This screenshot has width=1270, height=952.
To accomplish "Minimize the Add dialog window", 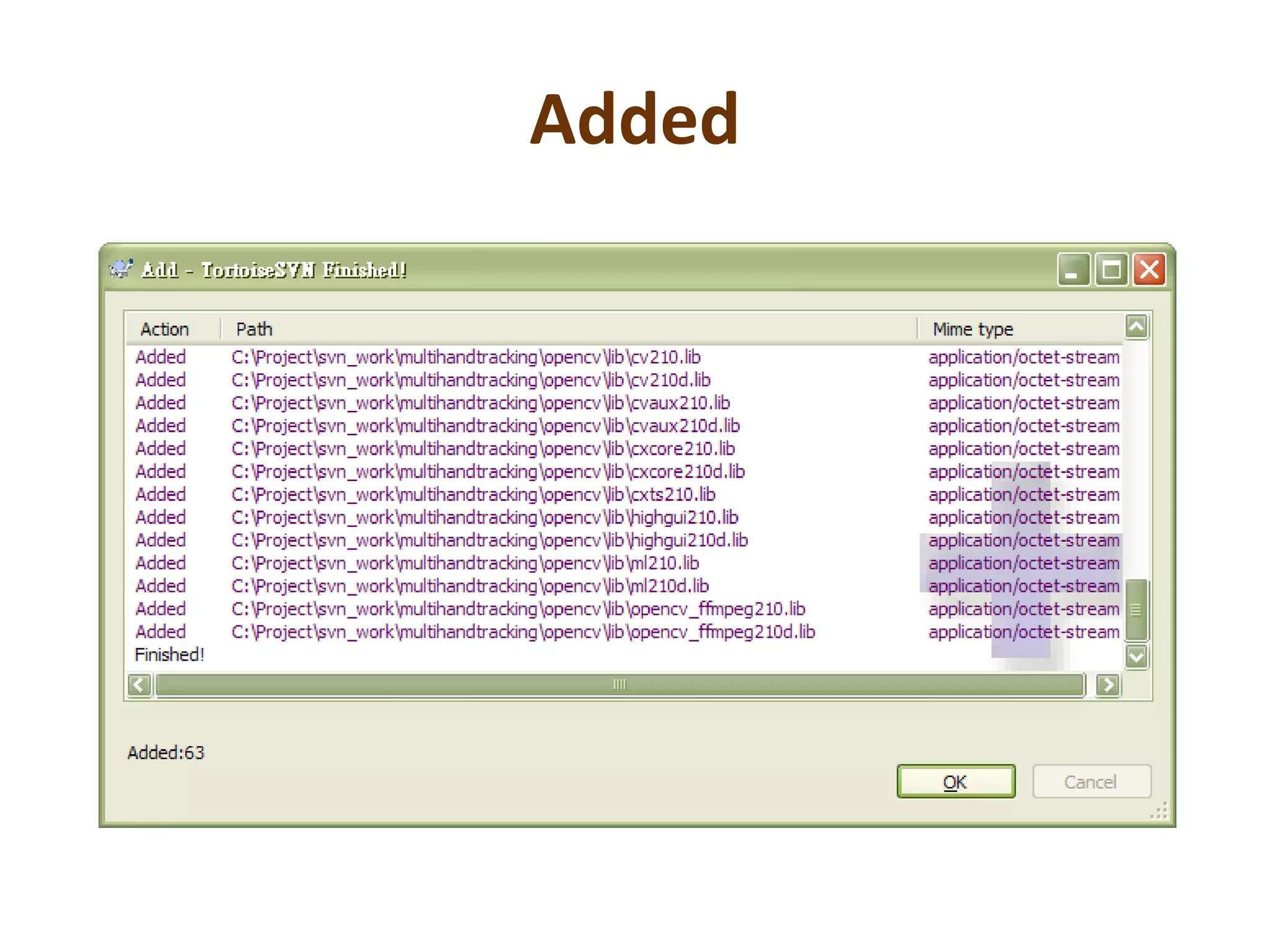I will point(1073,270).
